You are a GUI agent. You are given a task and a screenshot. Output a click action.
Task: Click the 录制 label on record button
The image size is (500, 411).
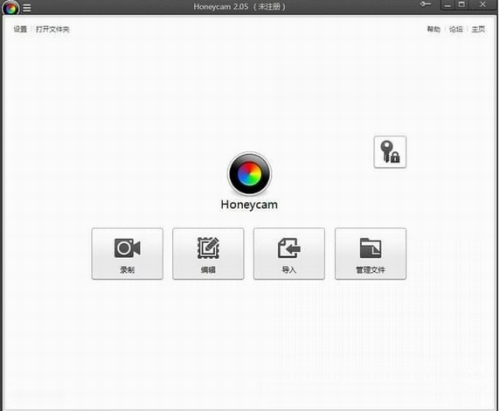tap(127, 270)
